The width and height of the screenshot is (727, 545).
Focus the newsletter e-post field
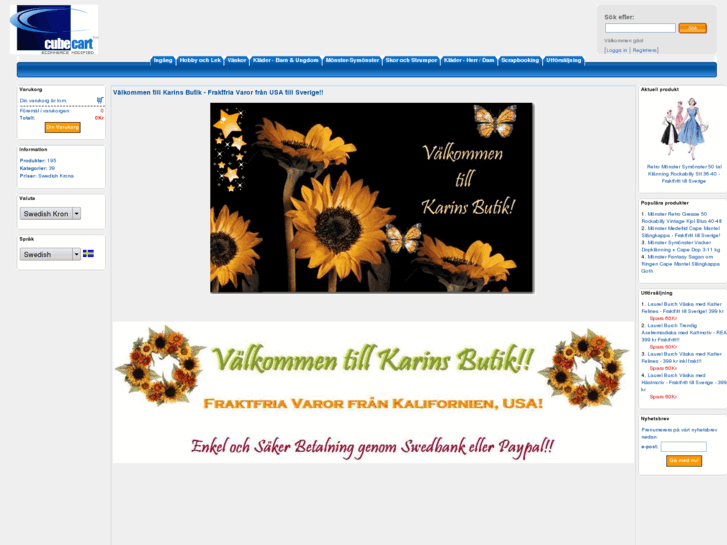pyautogui.click(x=683, y=447)
